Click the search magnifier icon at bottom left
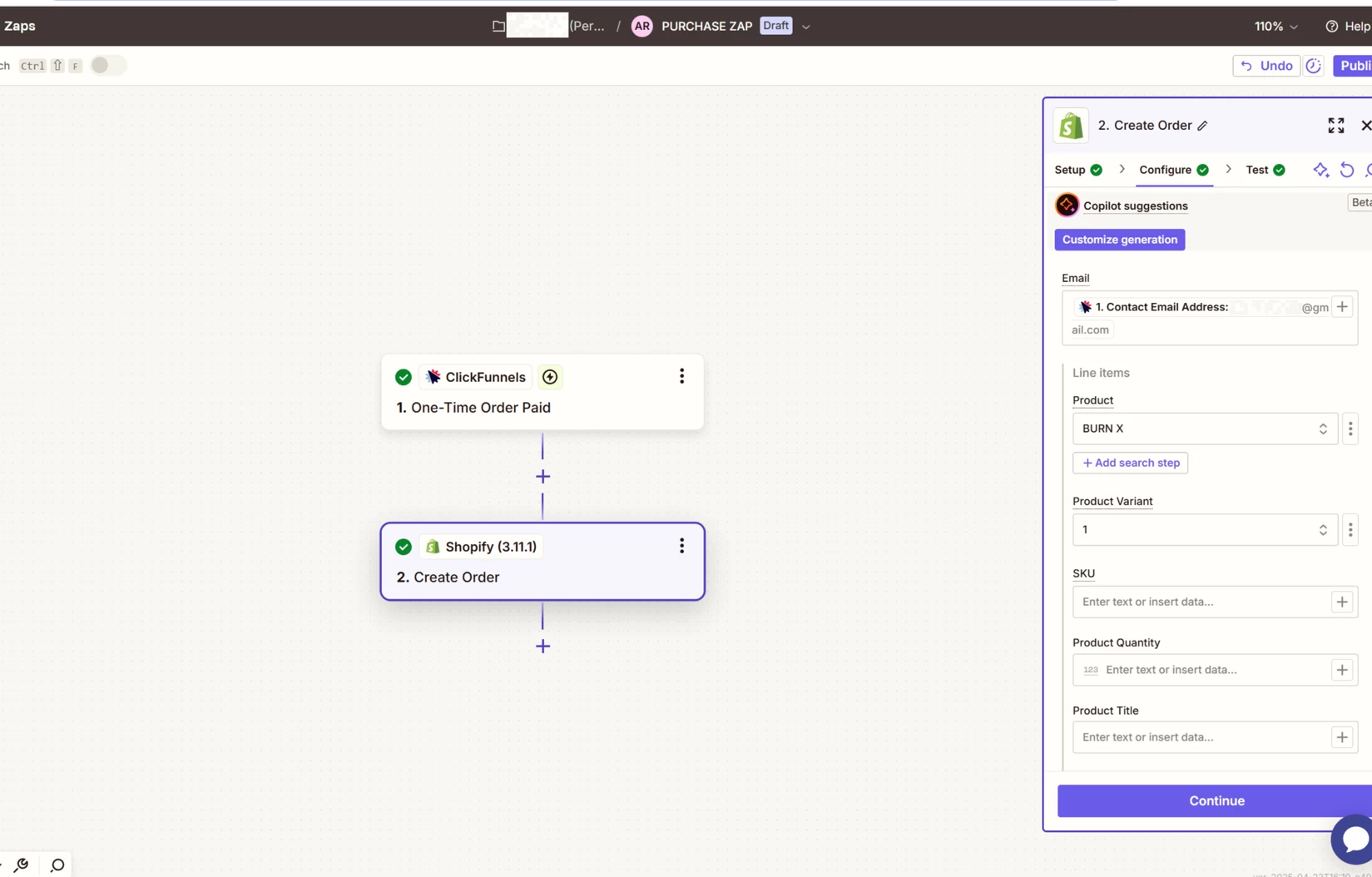1372x877 pixels. 57,865
